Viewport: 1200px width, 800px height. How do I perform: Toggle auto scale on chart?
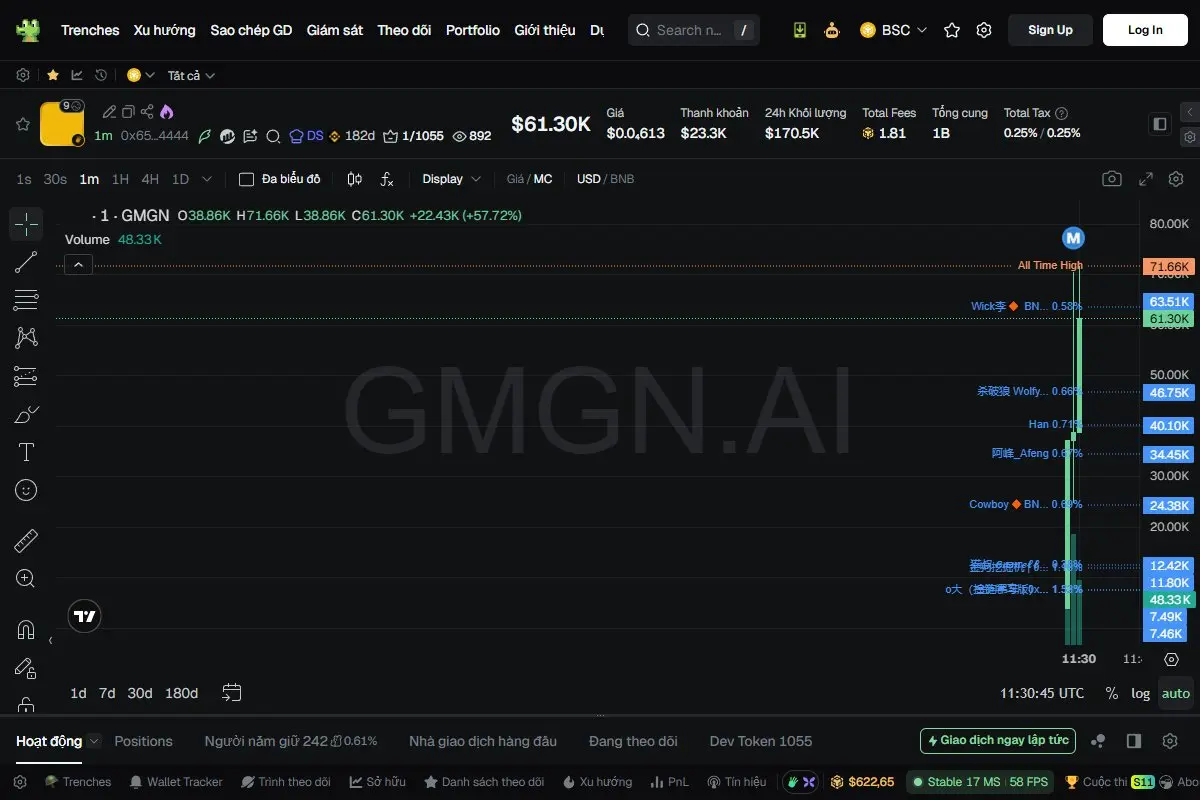tap(1176, 693)
